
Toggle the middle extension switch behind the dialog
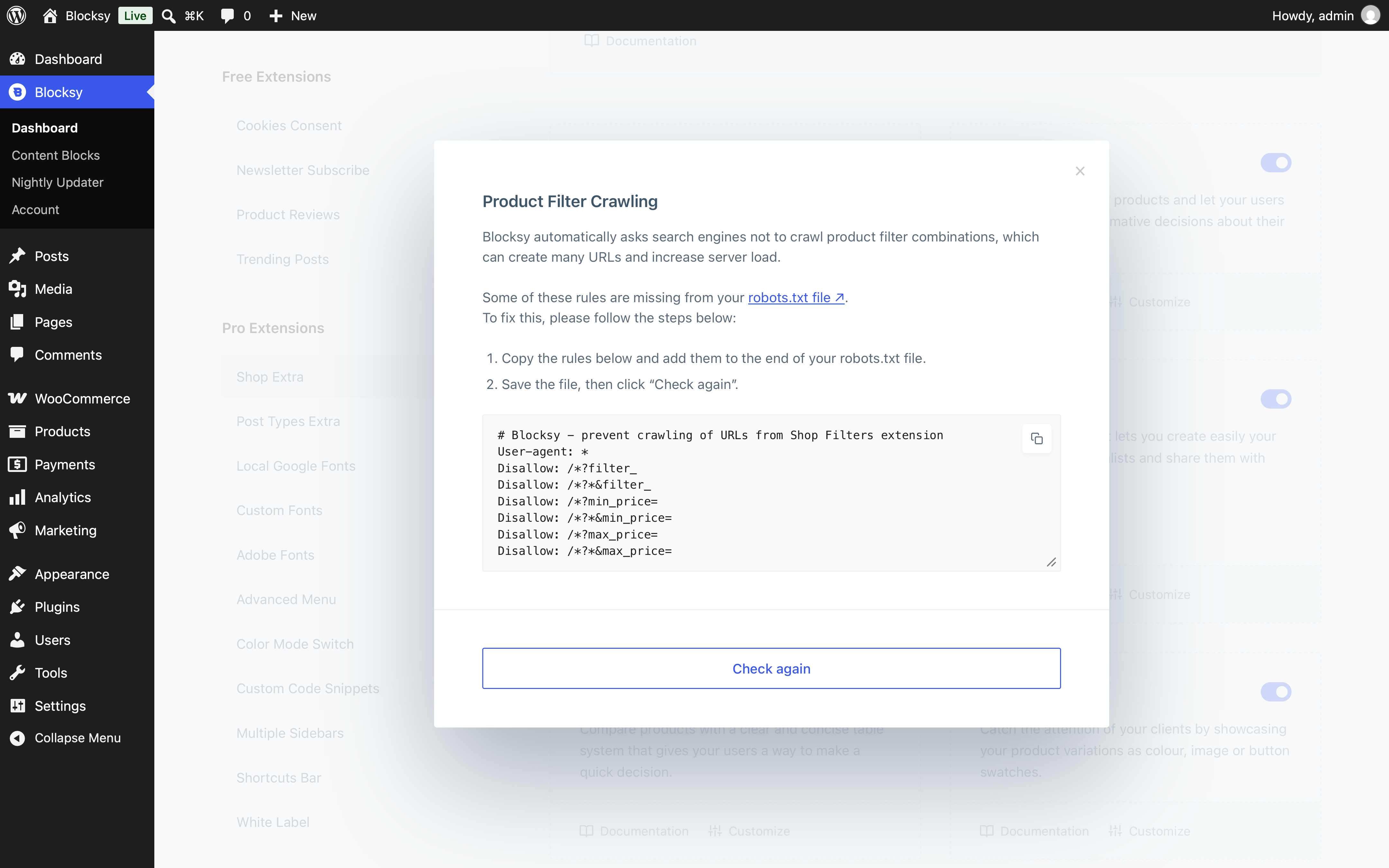[x=1276, y=398]
